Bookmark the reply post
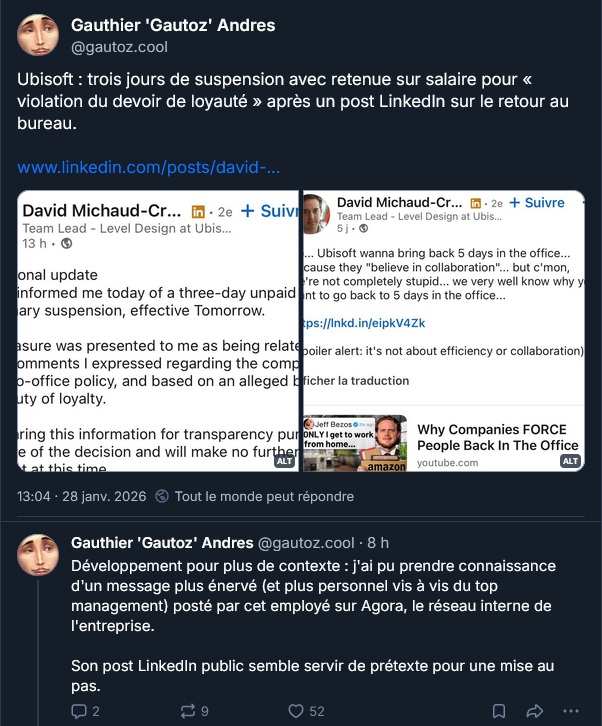 pos(498,711)
